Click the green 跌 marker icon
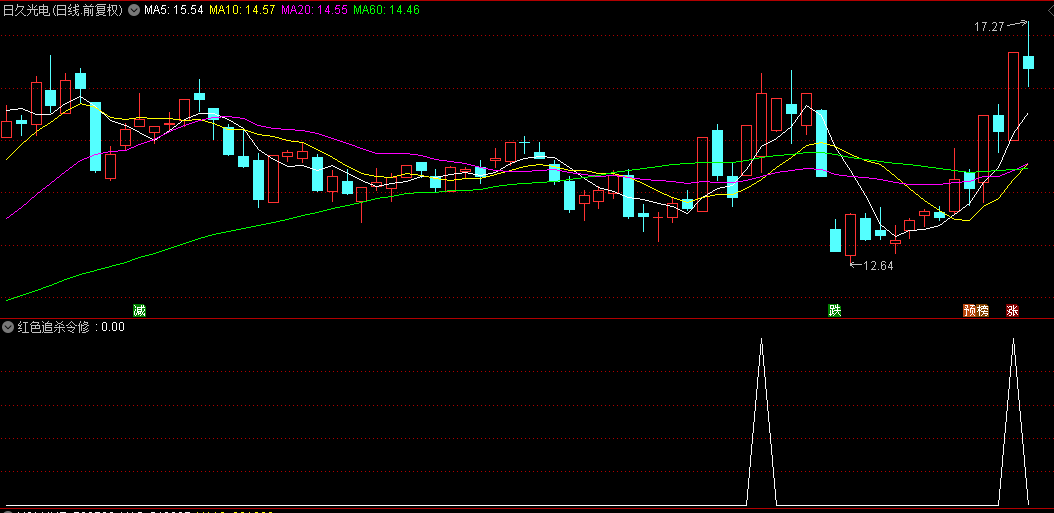 point(834,311)
